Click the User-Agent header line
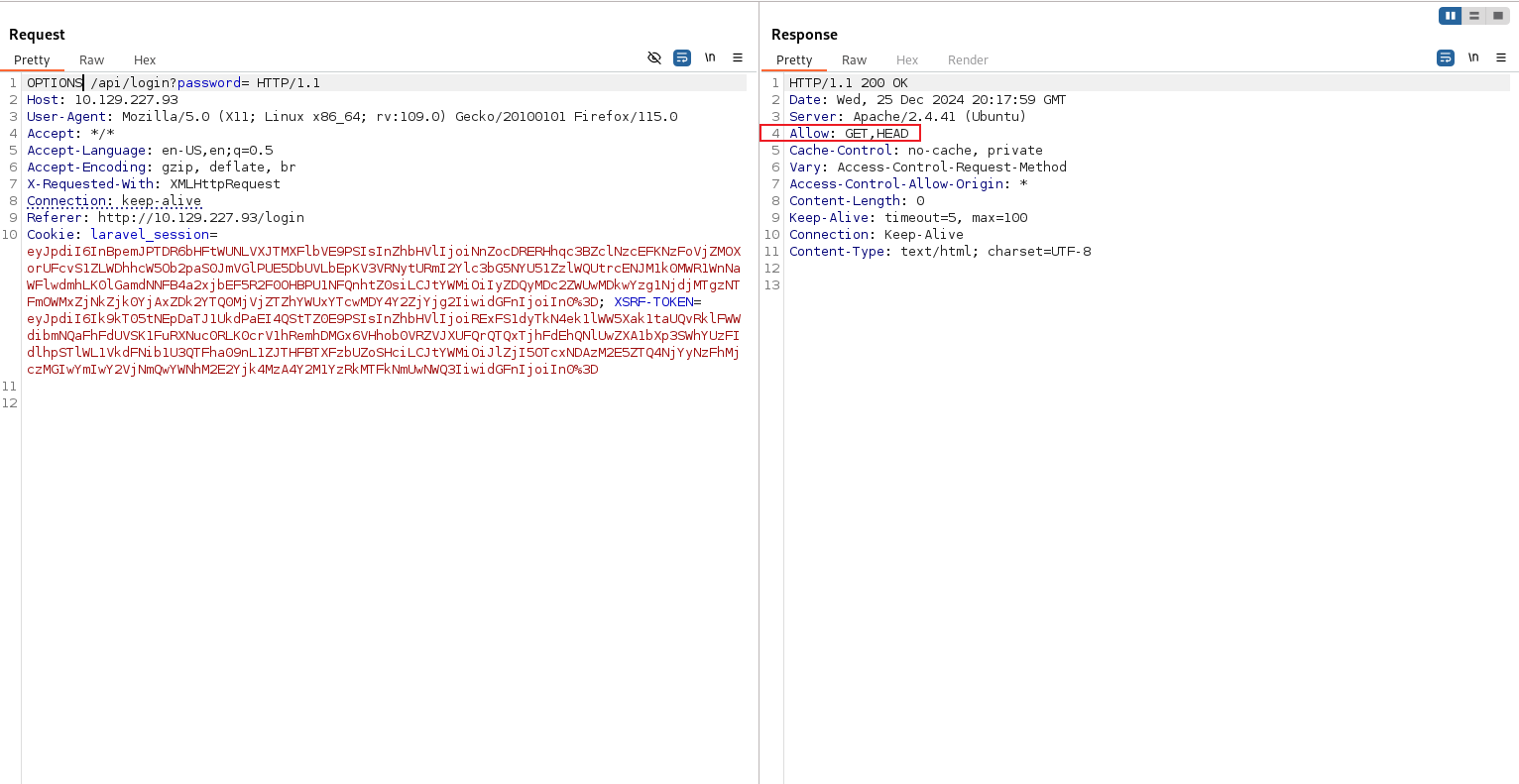This screenshot has height=784, width=1519. (352, 117)
